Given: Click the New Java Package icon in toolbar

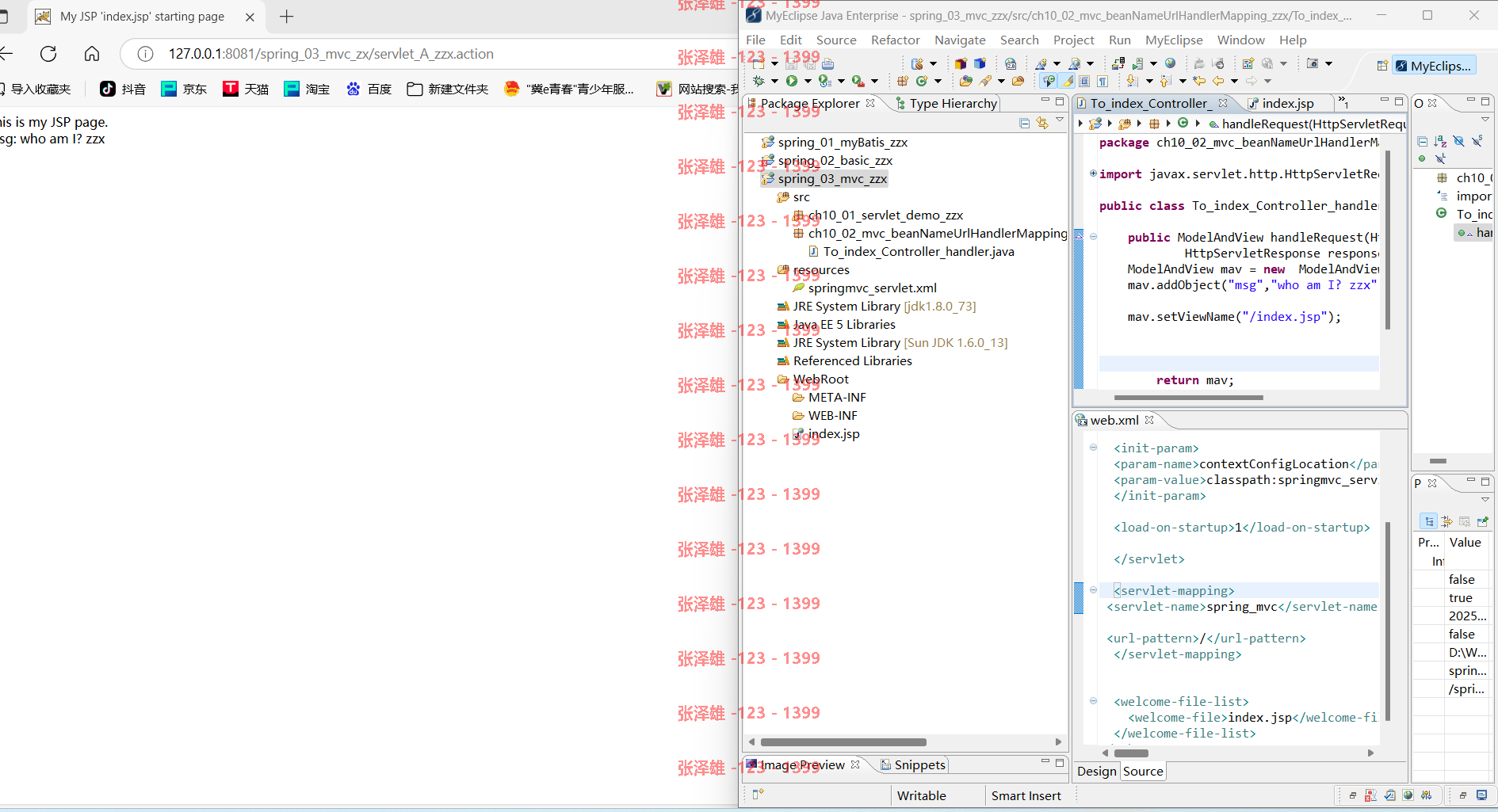Looking at the screenshot, I should [x=902, y=81].
